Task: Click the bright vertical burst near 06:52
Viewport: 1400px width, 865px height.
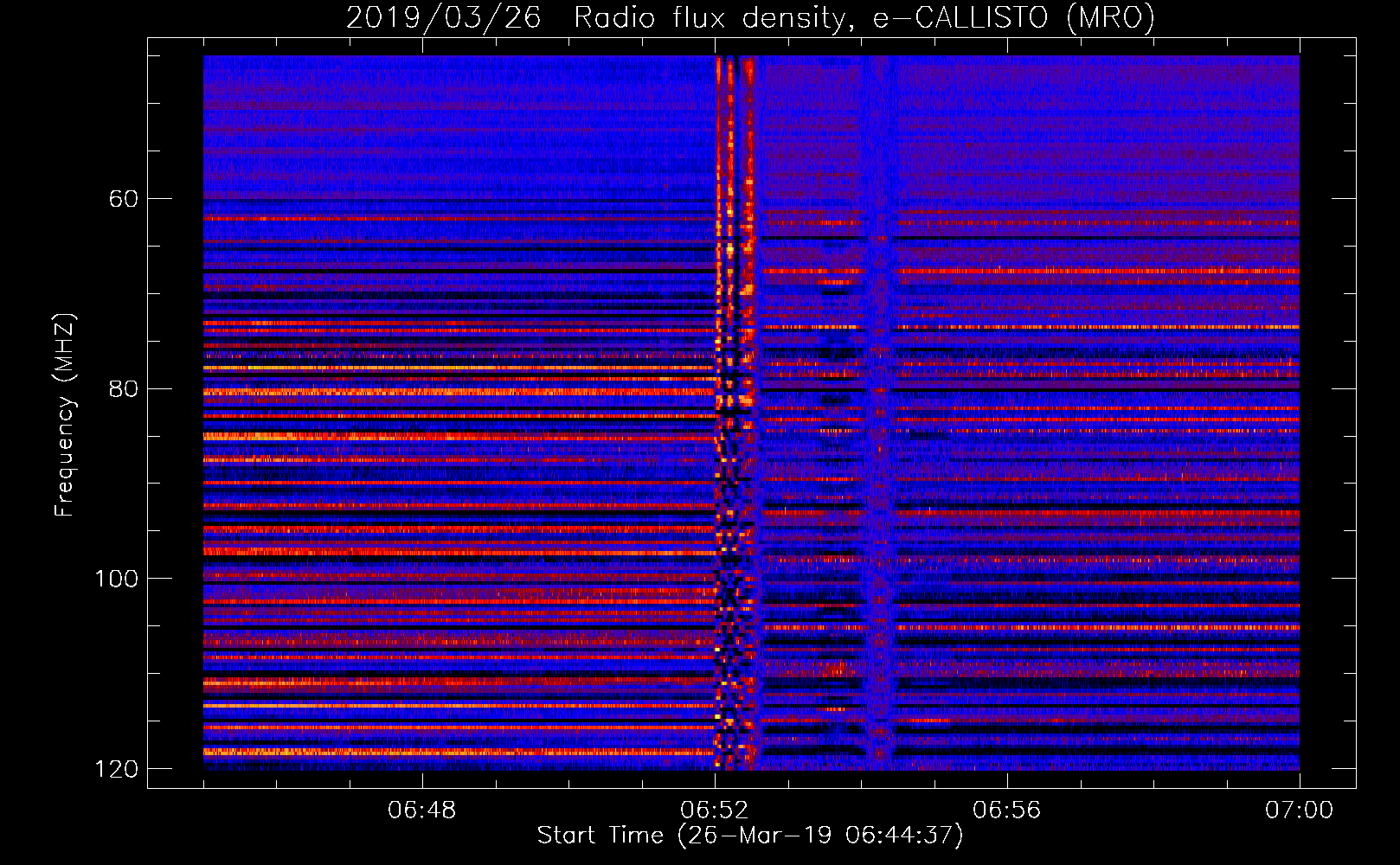Action: (735, 413)
